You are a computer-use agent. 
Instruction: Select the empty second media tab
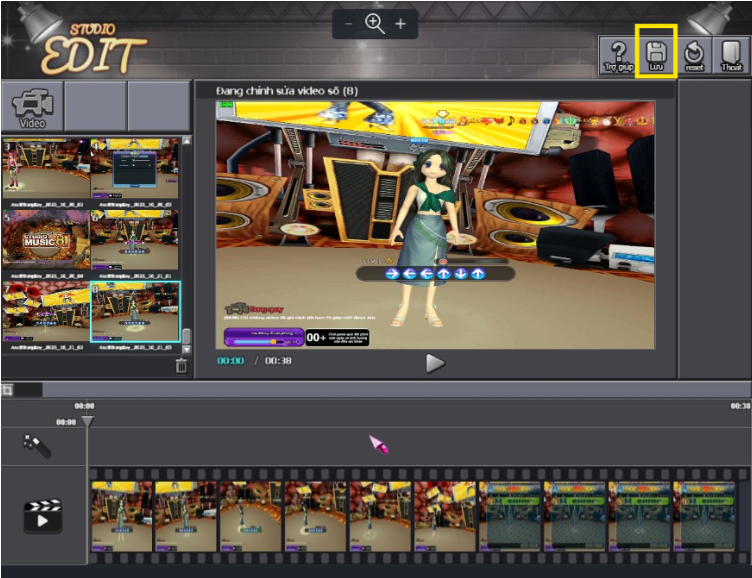[x=95, y=106]
